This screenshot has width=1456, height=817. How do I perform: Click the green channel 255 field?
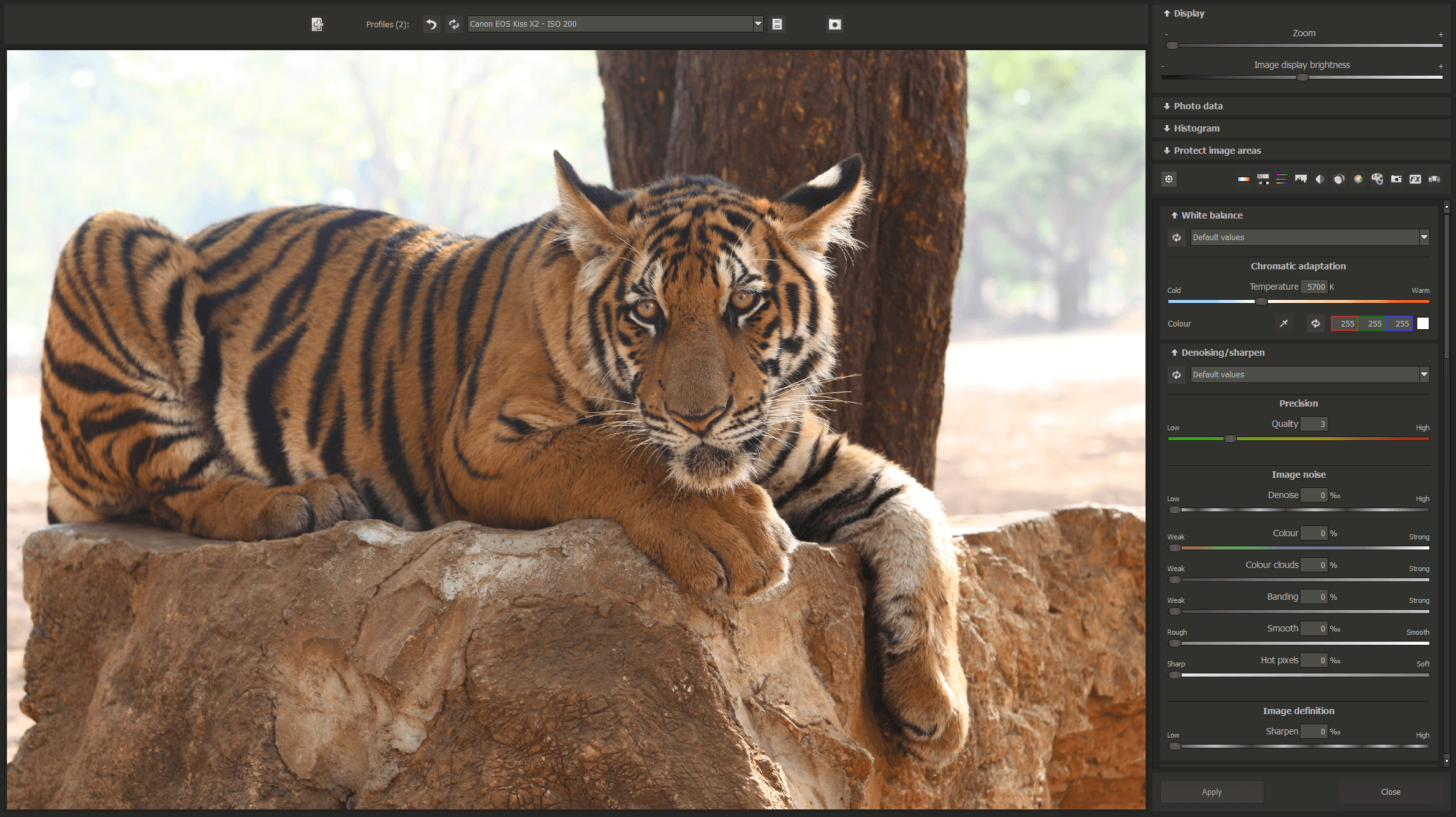(1372, 323)
